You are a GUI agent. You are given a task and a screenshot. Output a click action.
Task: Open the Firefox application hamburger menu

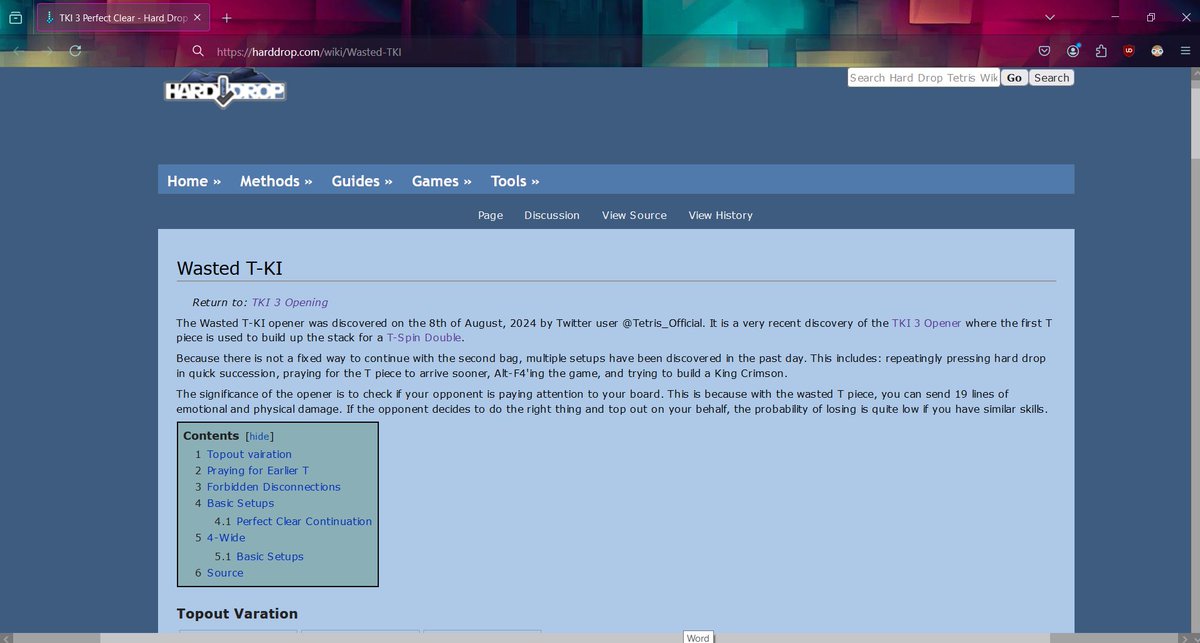click(x=1186, y=51)
